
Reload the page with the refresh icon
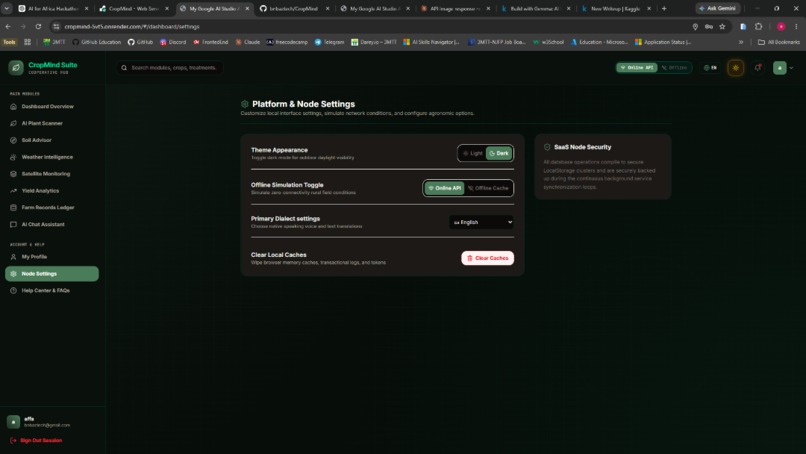(38, 26)
